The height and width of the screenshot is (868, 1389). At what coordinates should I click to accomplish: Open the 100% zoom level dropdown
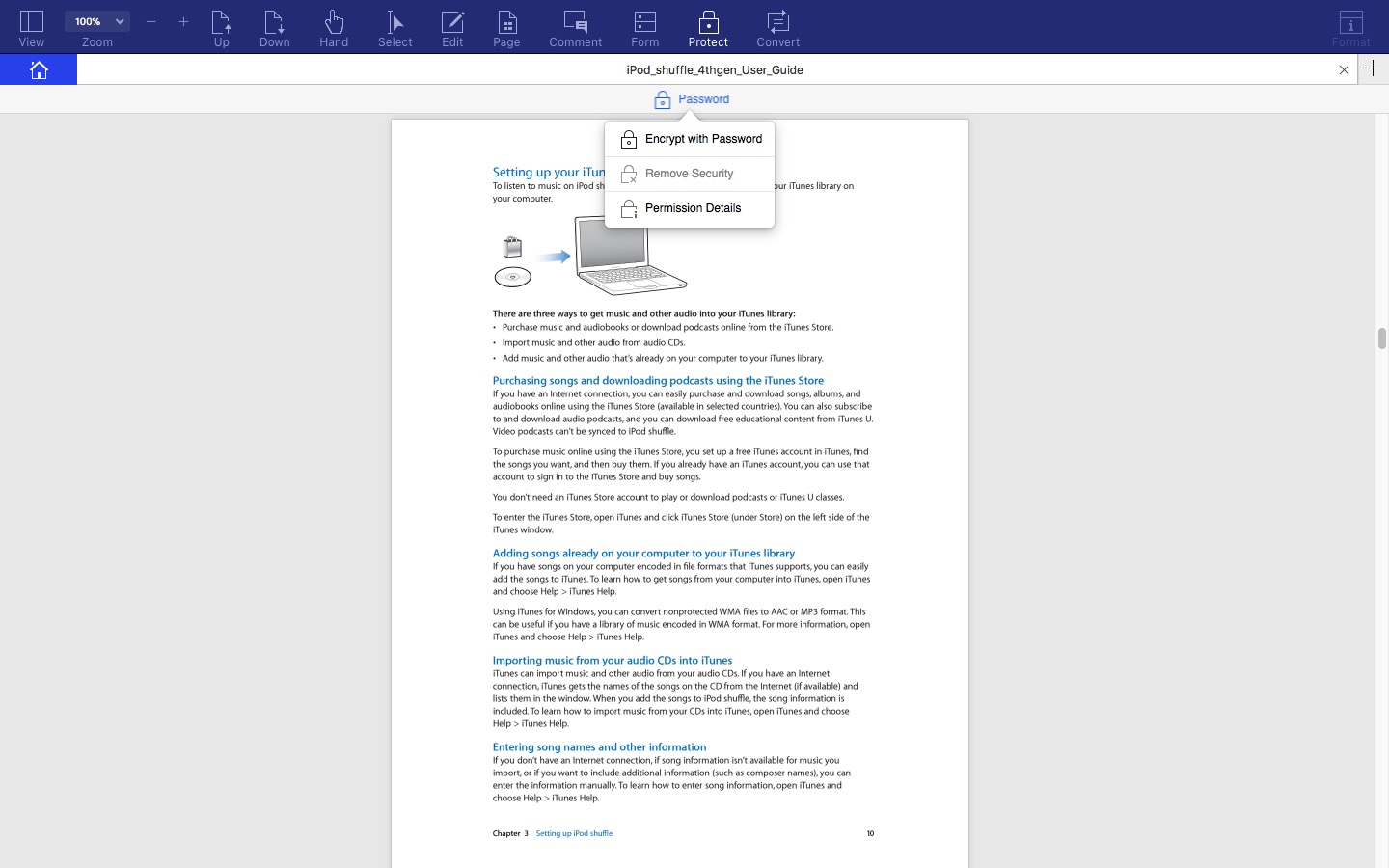point(97,21)
